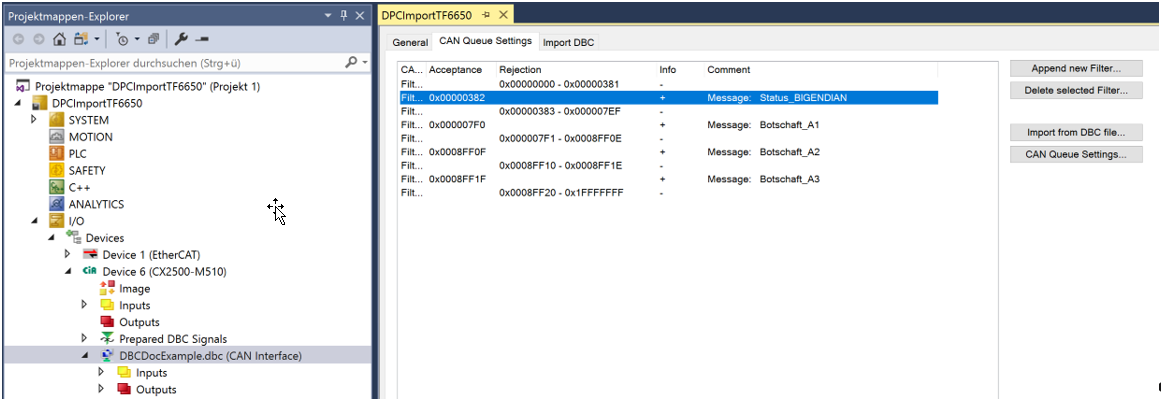Click the CAN Queue Settings... button
The image size is (1161, 411).
coord(1076,155)
